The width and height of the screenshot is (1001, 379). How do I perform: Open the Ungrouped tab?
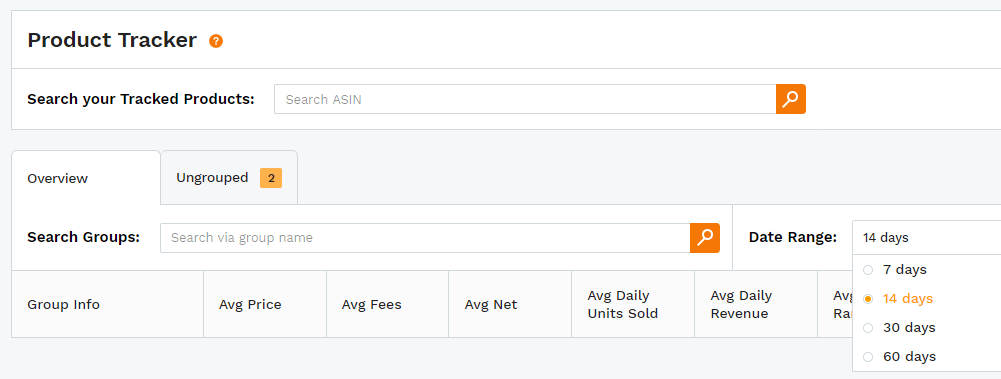(229, 178)
